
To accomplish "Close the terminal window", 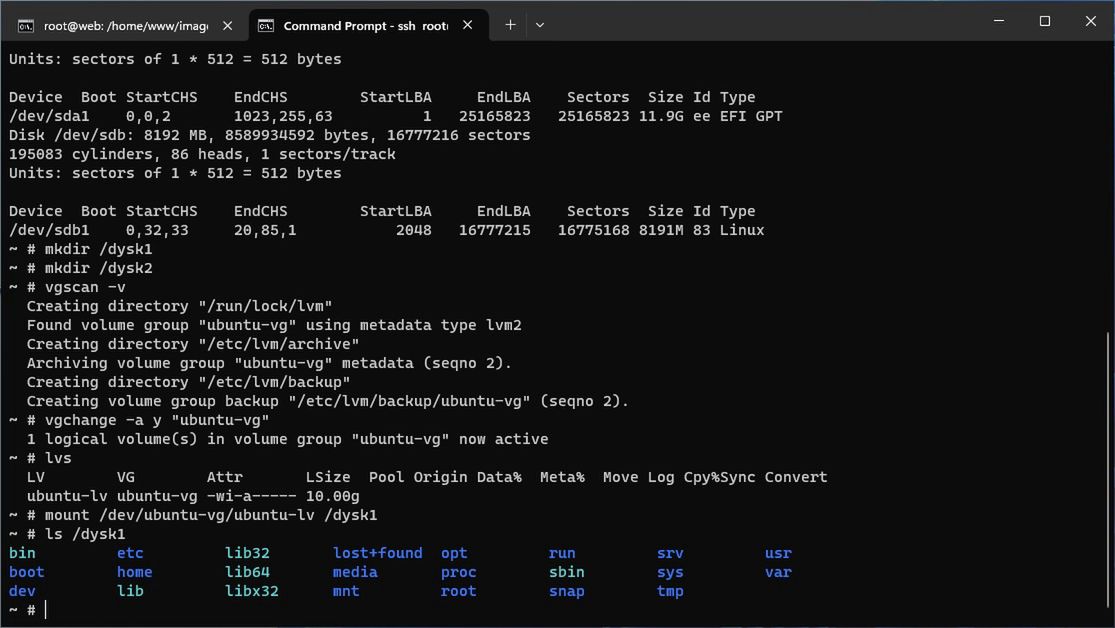I will pos(1091,21).
